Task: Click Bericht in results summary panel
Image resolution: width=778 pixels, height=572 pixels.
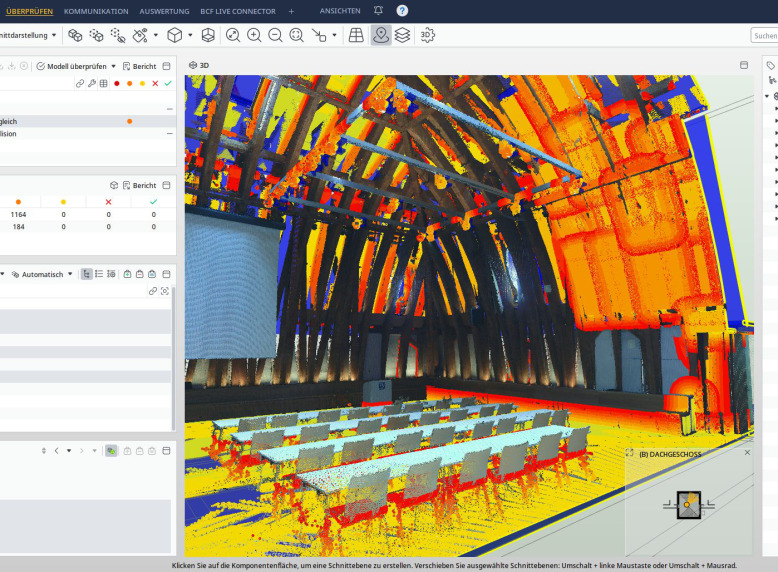Action: click(x=139, y=185)
